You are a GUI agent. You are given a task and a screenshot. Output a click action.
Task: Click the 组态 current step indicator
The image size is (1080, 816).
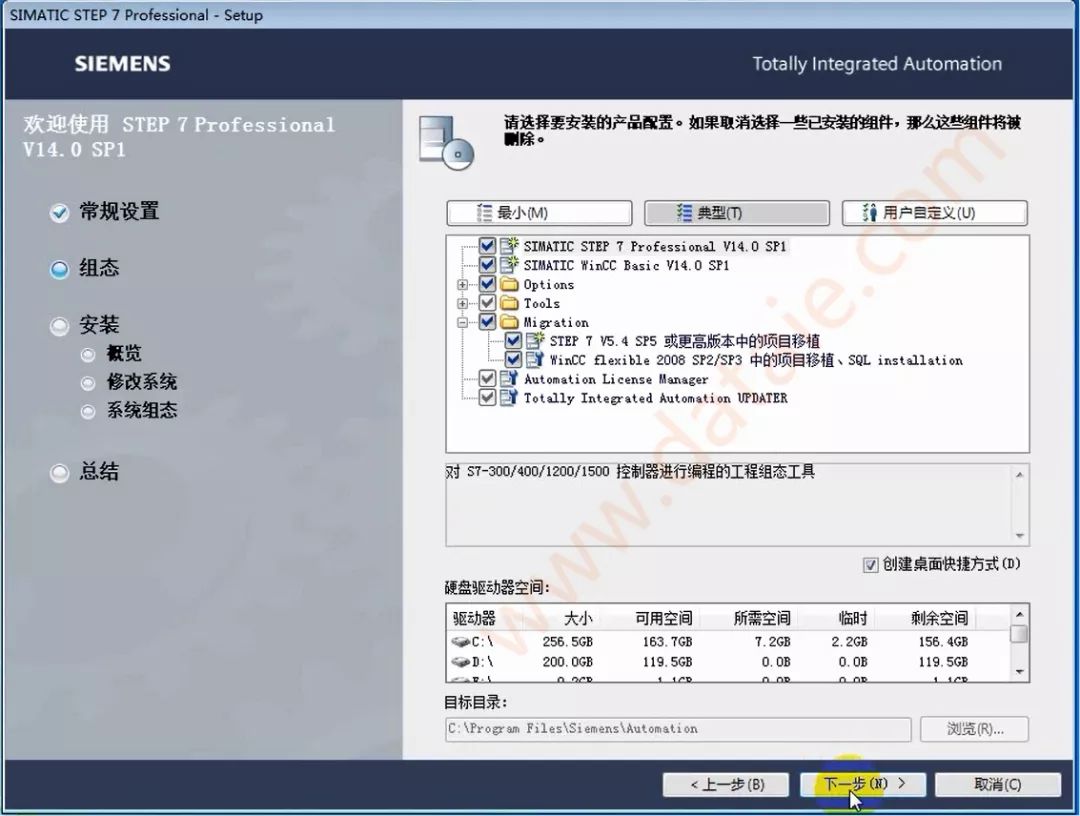point(60,269)
